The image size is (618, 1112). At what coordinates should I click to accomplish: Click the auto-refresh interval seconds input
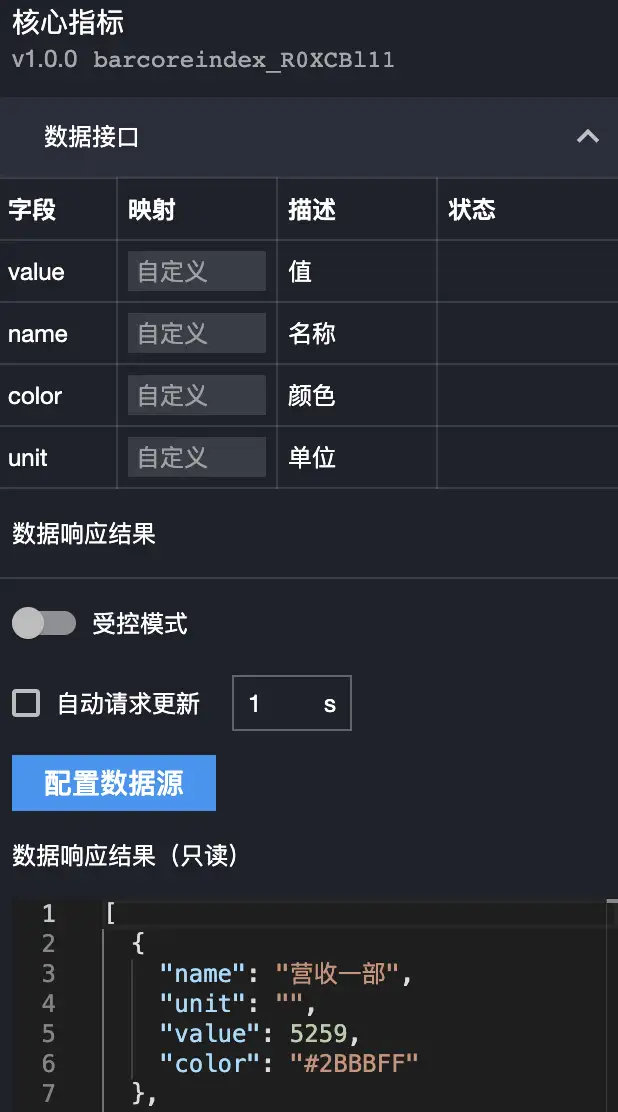pos(278,704)
